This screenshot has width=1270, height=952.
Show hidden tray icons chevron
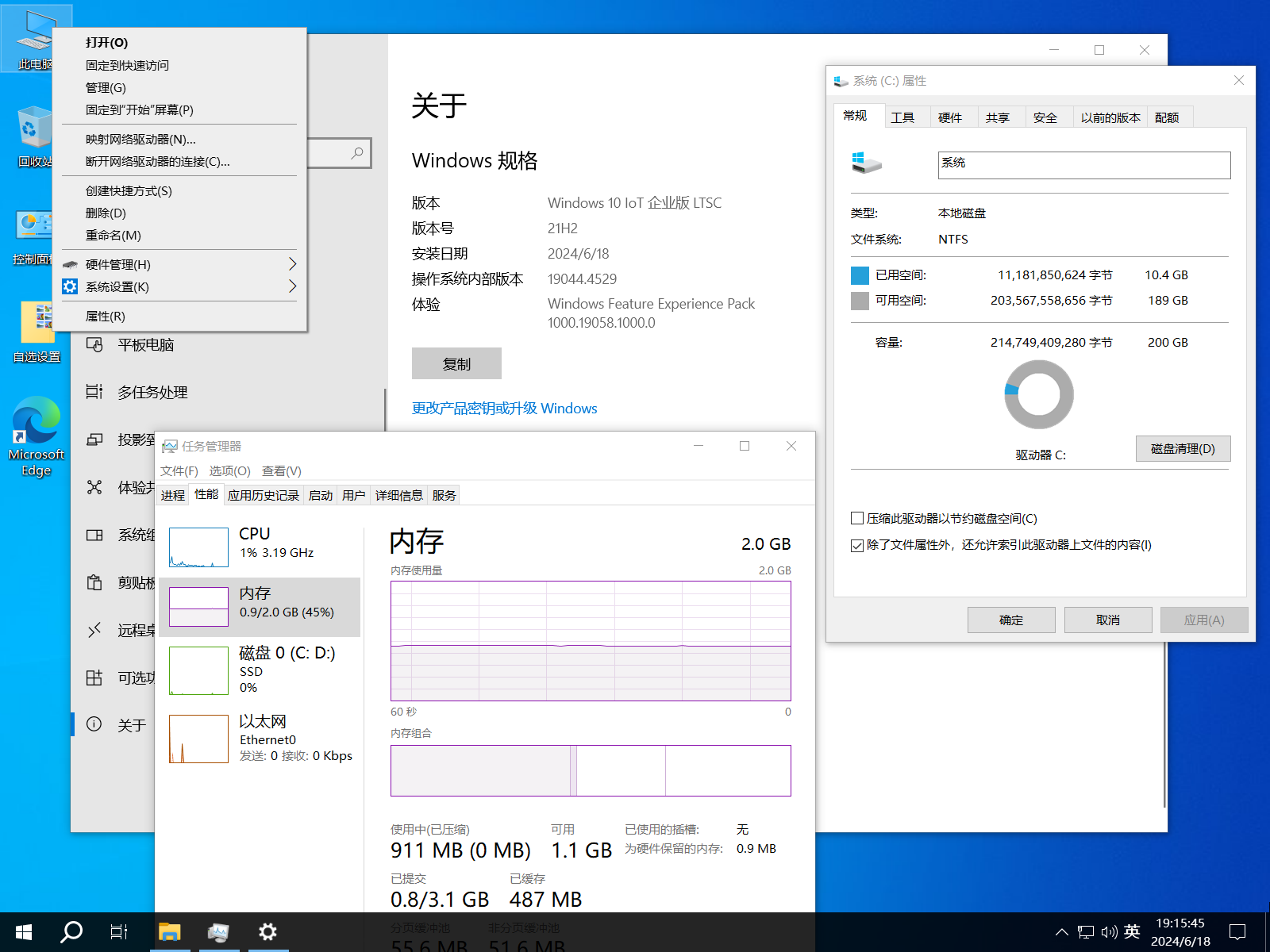click(x=1061, y=932)
